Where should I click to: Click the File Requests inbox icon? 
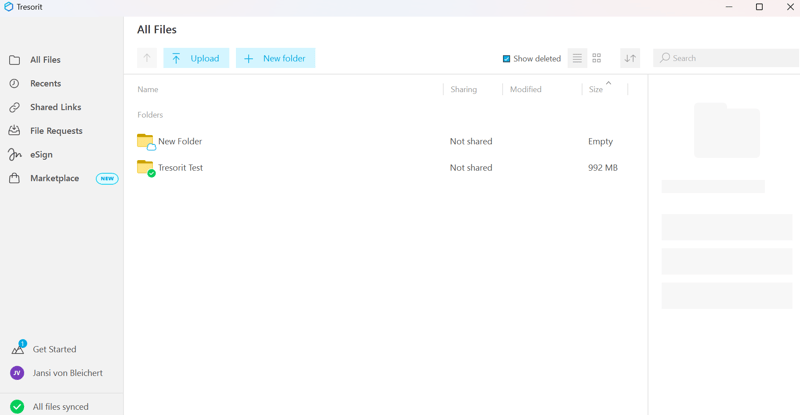(x=14, y=131)
